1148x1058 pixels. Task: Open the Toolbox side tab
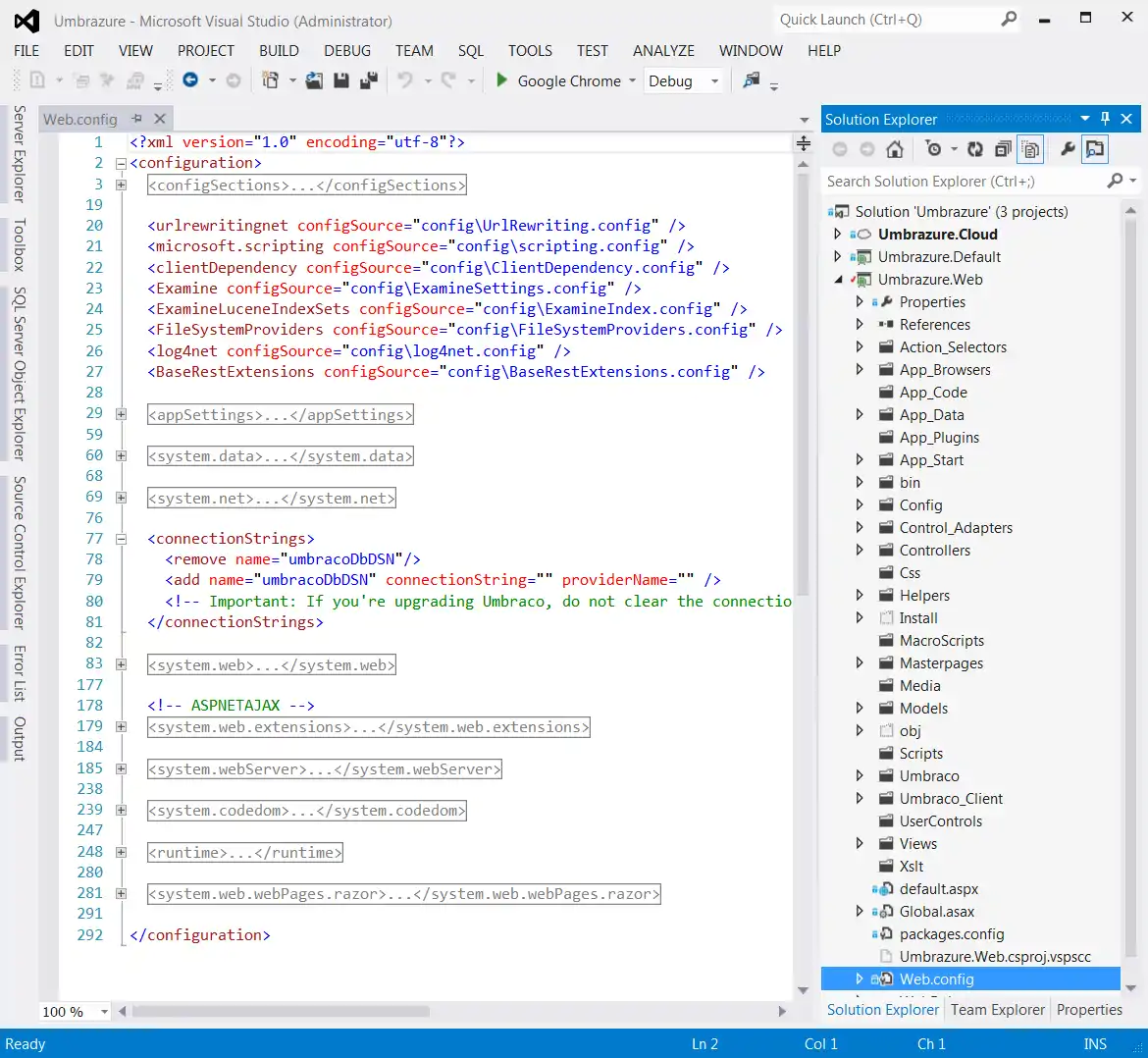click(x=19, y=244)
